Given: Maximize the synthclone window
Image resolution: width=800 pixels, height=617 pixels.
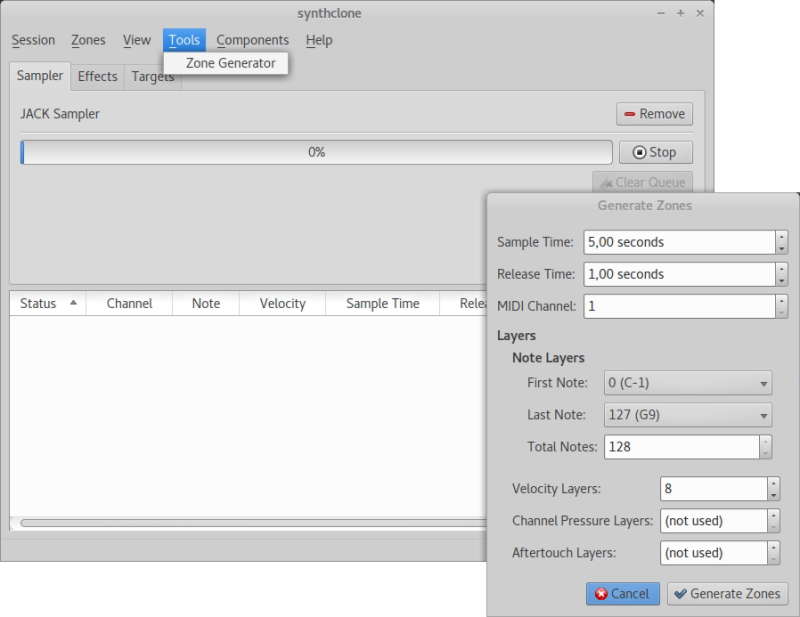Looking at the screenshot, I should [680, 14].
